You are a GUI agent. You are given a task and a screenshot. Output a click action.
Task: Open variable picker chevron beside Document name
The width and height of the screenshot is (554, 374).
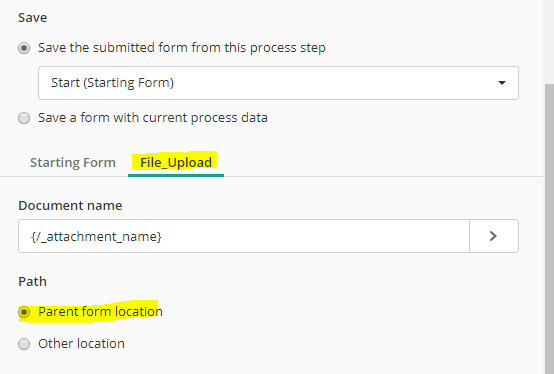pyautogui.click(x=494, y=236)
